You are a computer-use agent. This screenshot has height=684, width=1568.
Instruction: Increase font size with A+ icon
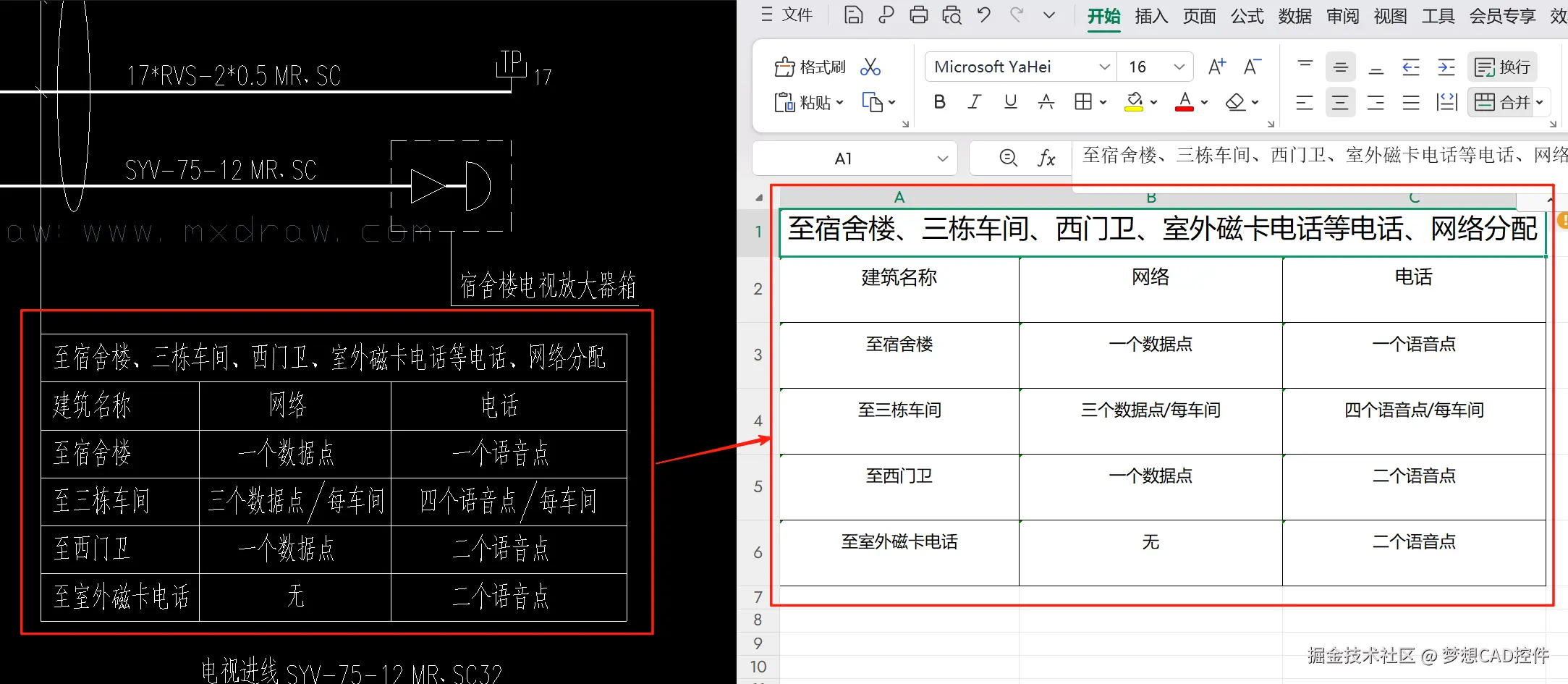(1216, 66)
